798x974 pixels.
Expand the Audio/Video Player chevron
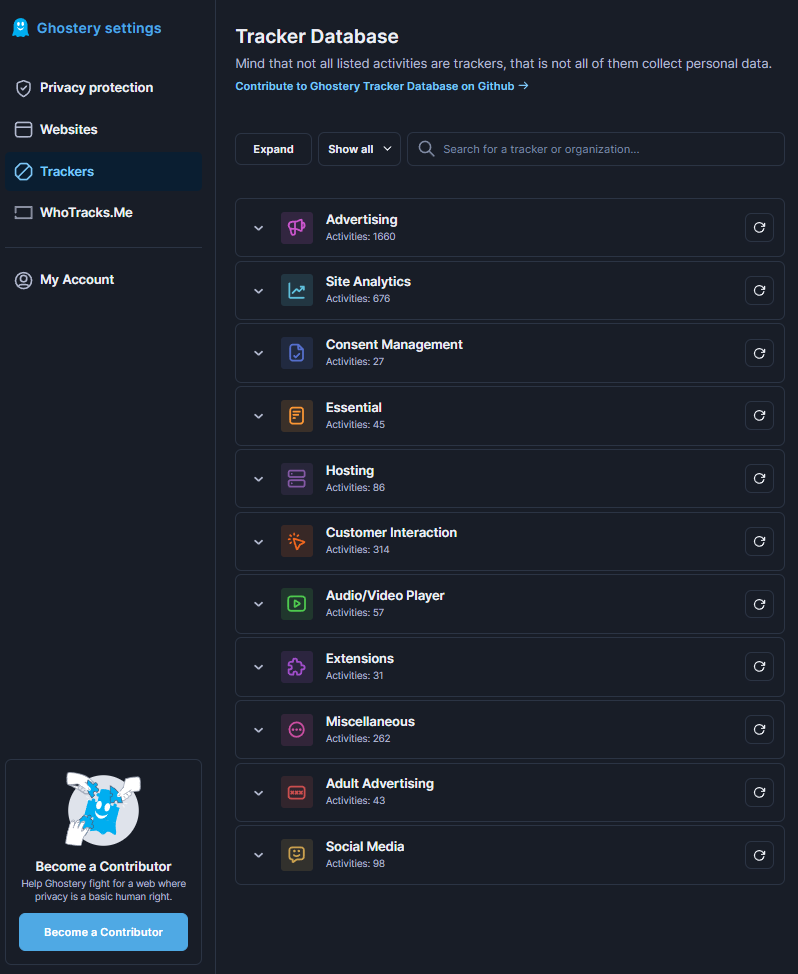point(258,604)
